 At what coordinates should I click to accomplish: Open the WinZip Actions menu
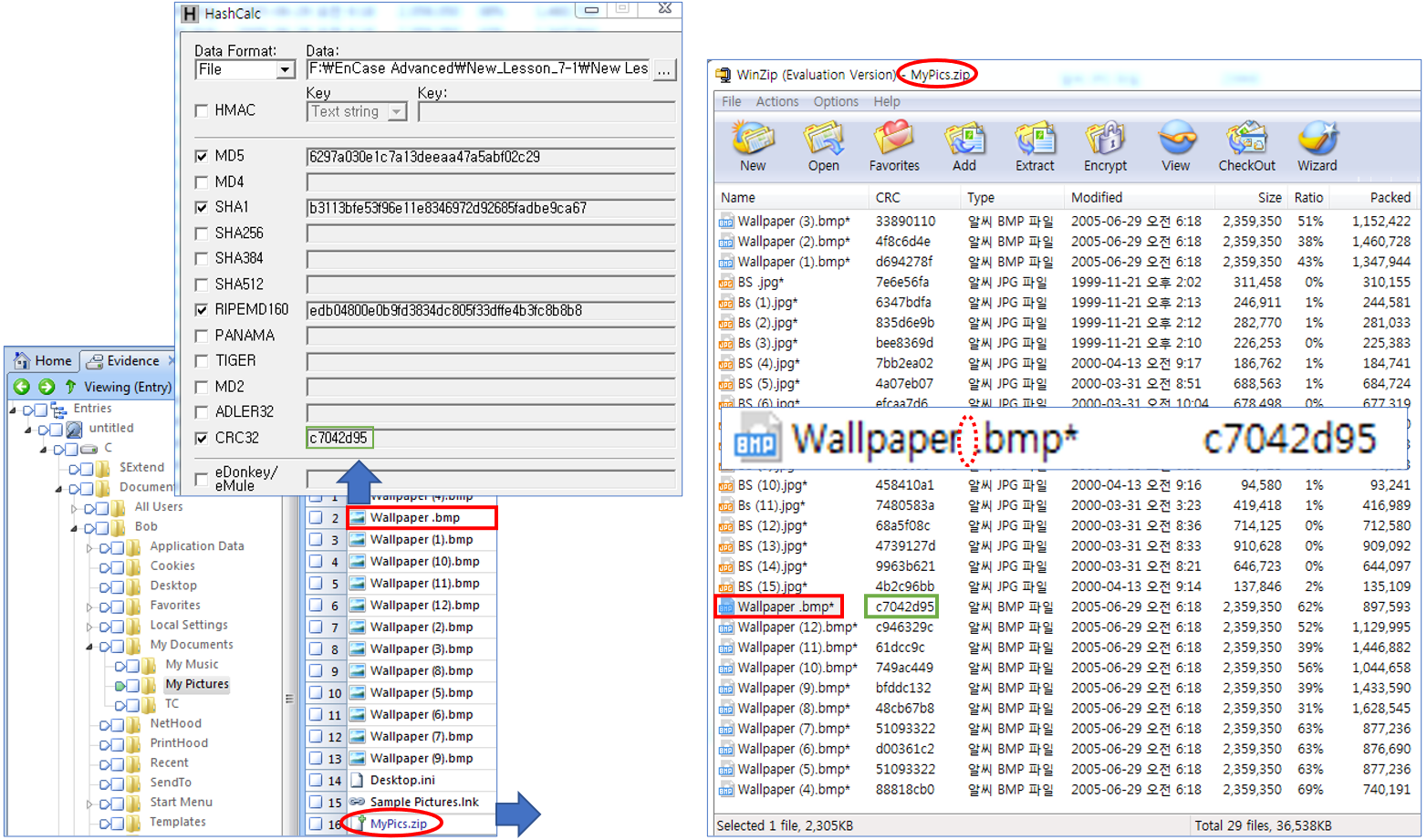pyautogui.click(x=777, y=101)
